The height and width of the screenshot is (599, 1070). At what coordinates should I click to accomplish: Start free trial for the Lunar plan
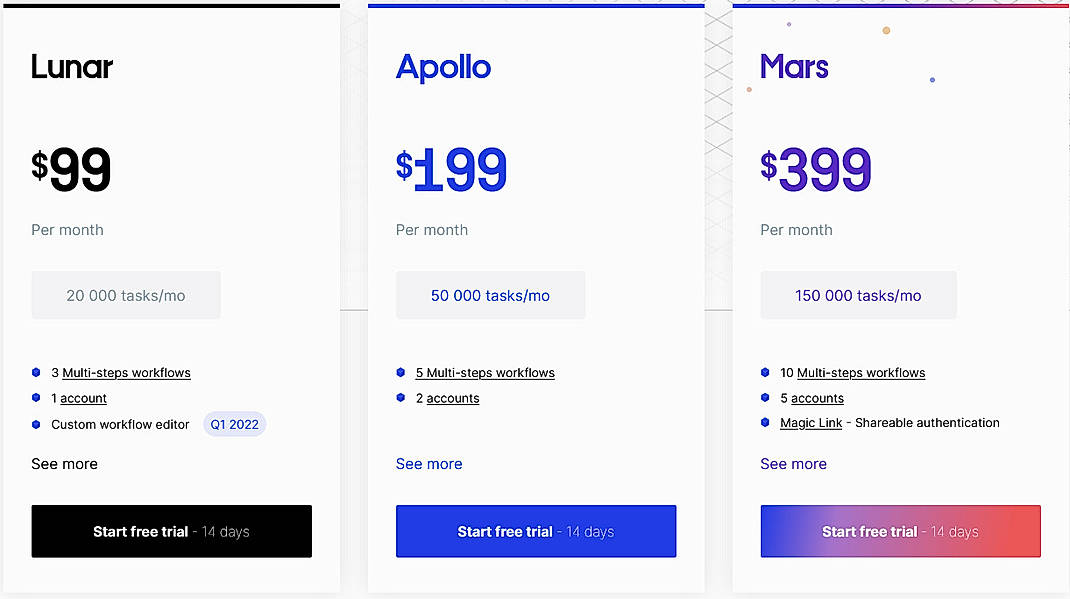pos(171,531)
